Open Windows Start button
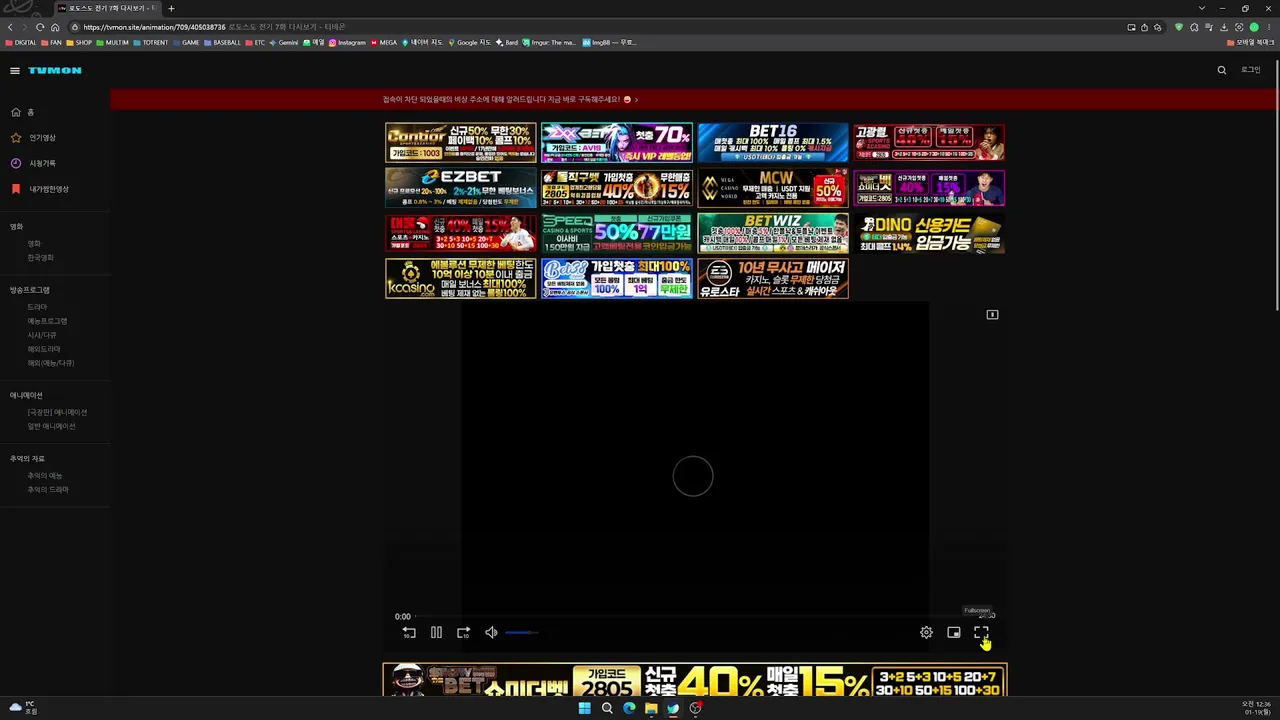Image resolution: width=1280 pixels, height=720 pixels. click(x=584, y=708)
